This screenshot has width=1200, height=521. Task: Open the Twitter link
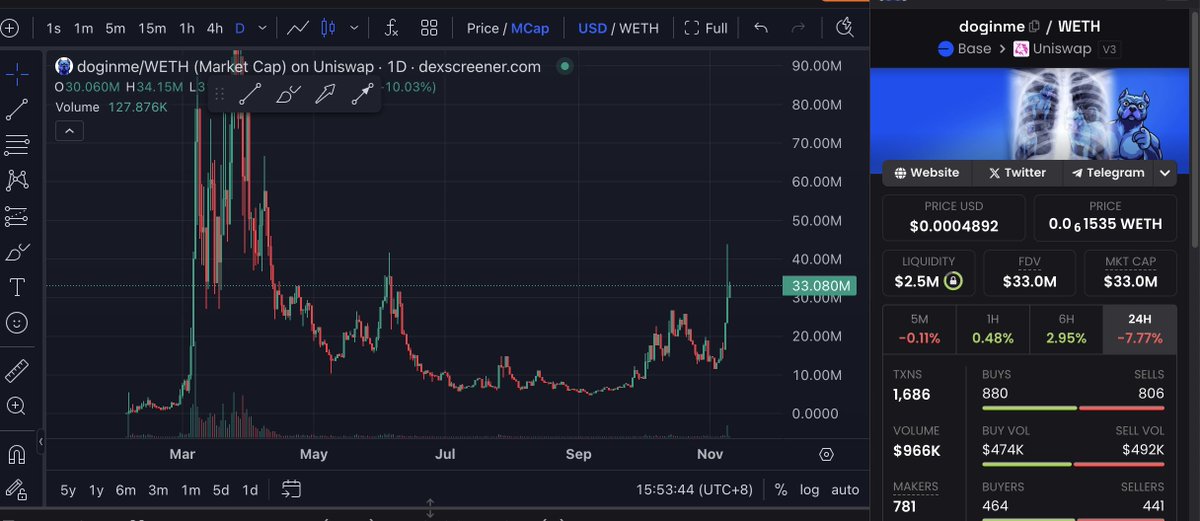coord(1017,173)
